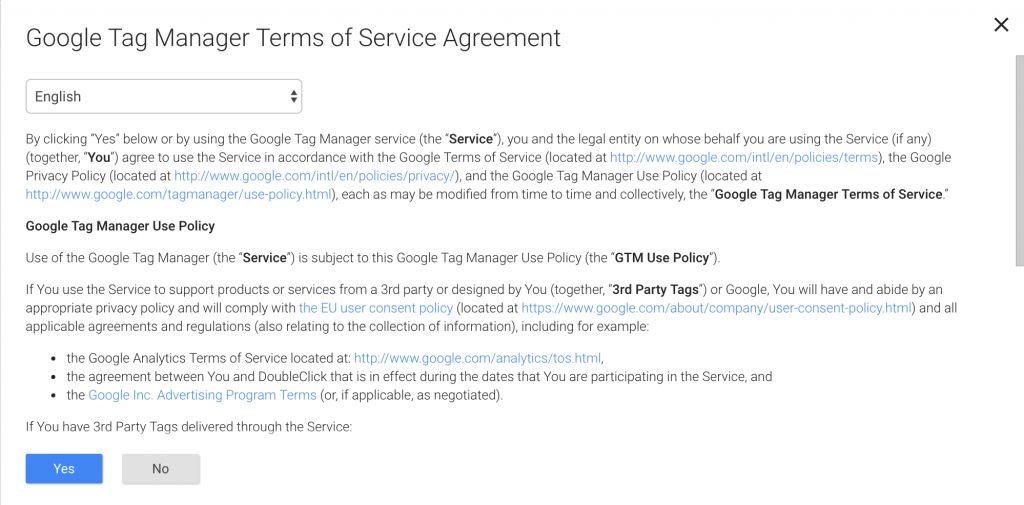Accept the terms with the Yes button
Viewport: 1024px width, 505px height.
[64, 468]
